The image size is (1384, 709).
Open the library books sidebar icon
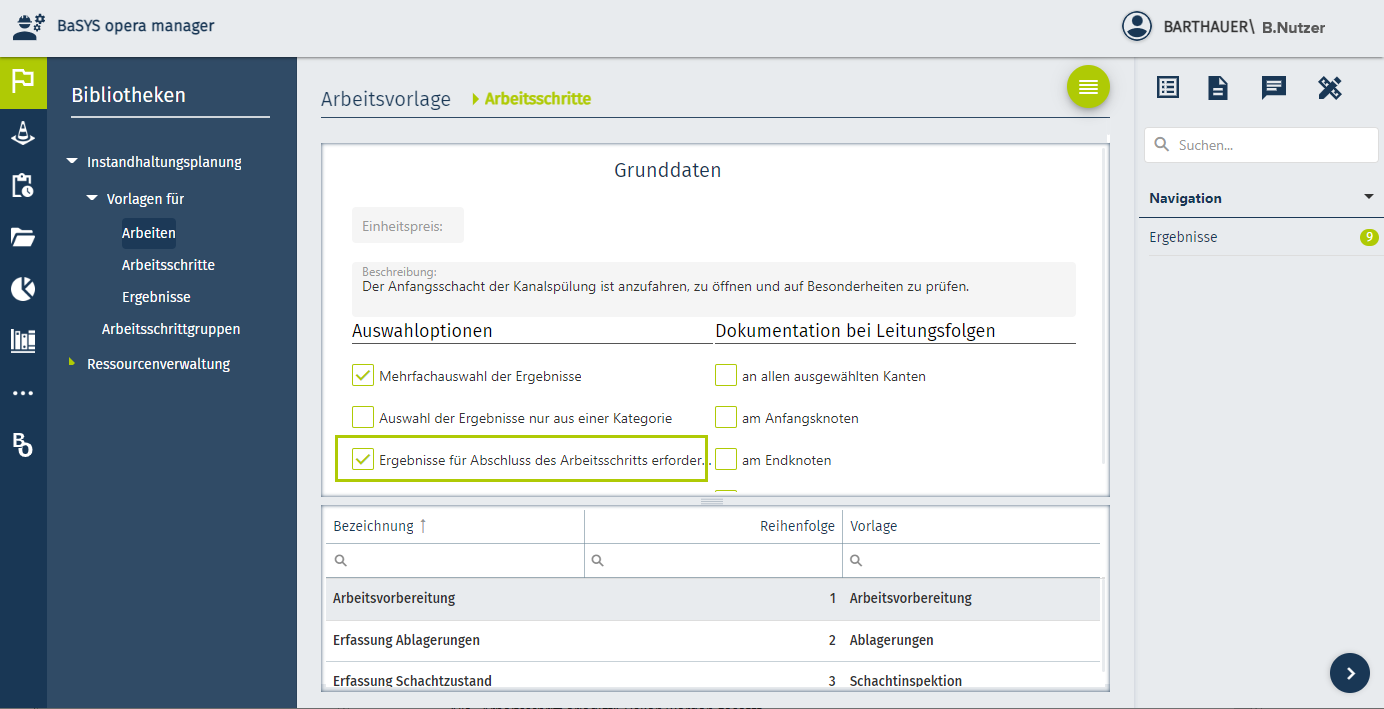point(23,341)
